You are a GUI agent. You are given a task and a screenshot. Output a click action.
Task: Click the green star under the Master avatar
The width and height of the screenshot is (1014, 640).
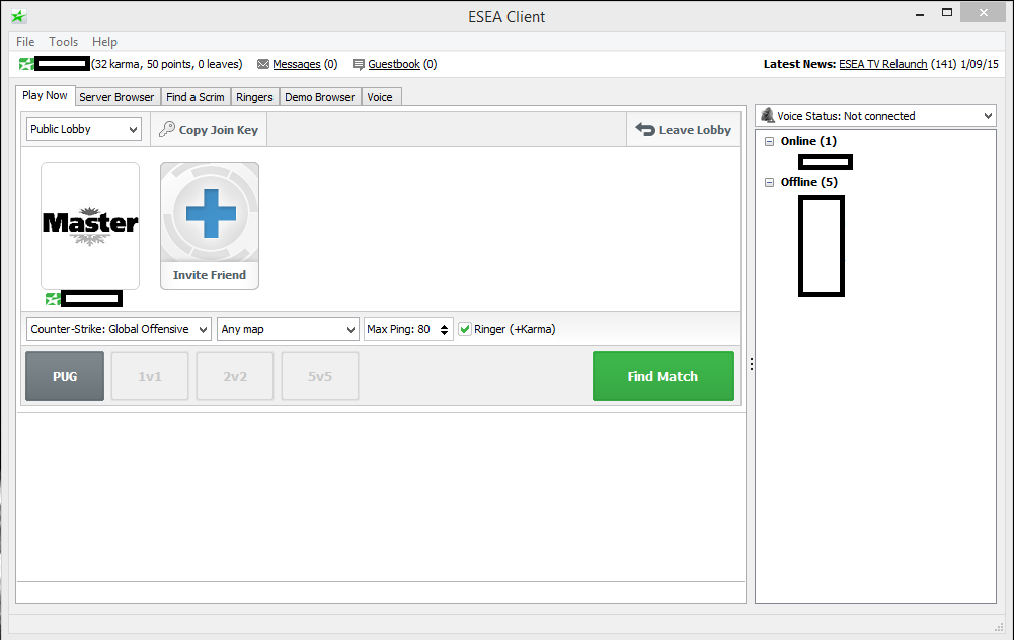[x=53, y=299]
